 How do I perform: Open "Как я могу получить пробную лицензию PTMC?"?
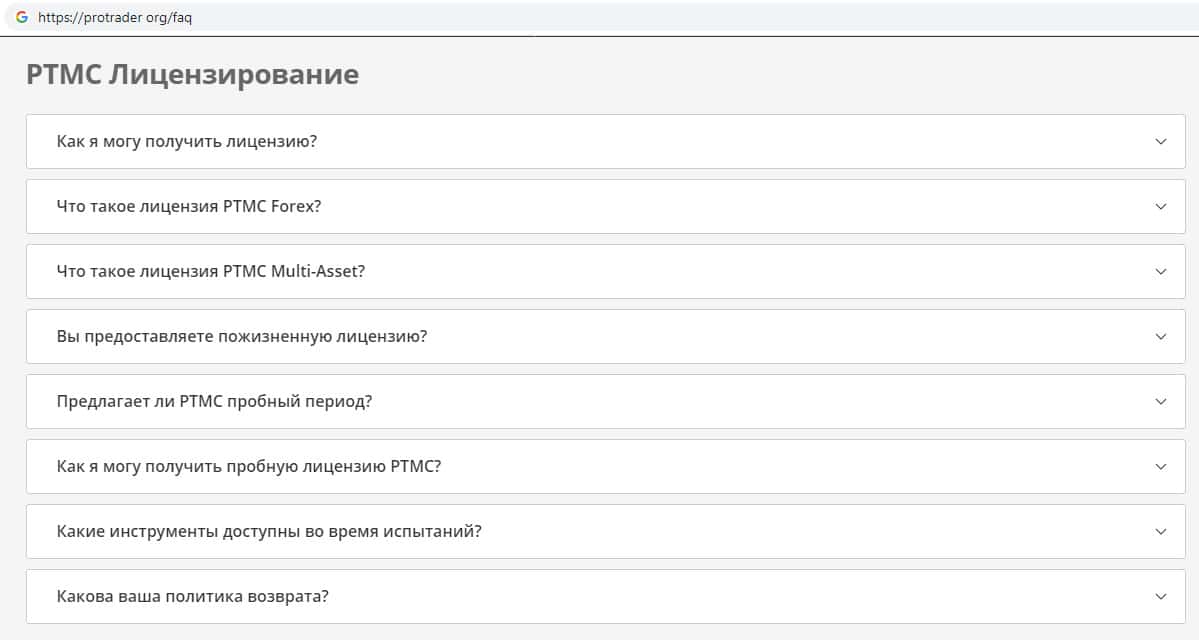click(249, 466)
